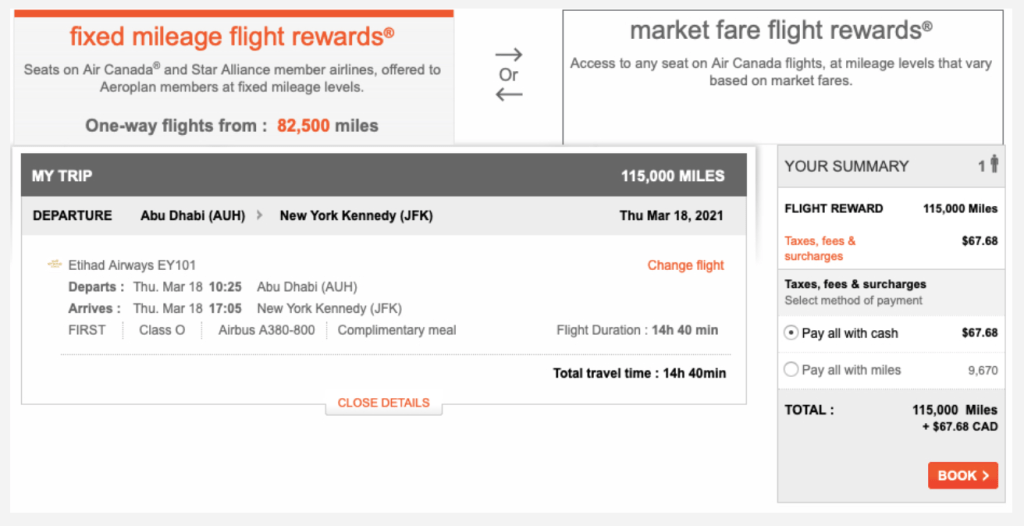
Task: Click the Change flight link
Action: click(x=685, y=265)
